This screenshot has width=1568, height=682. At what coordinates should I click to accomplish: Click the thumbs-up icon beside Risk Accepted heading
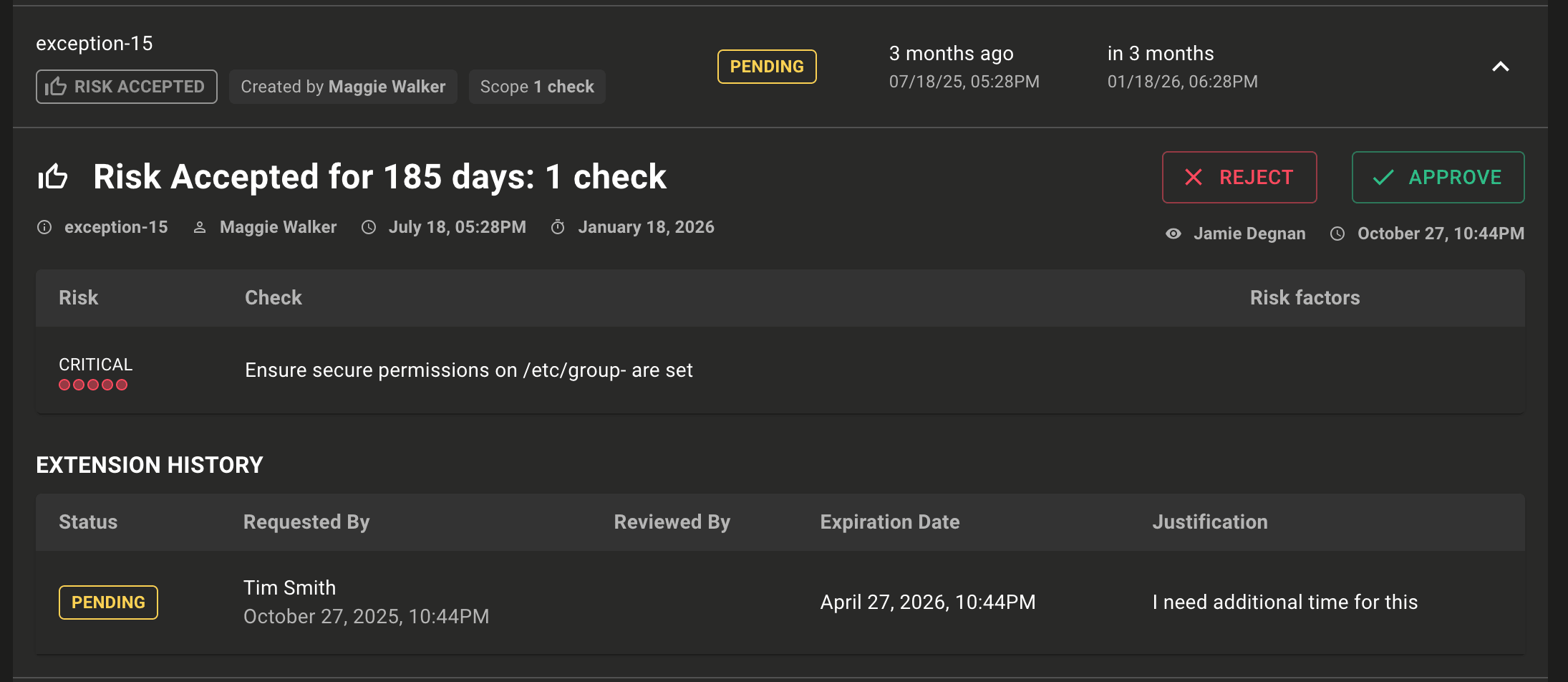pos(53,176)
